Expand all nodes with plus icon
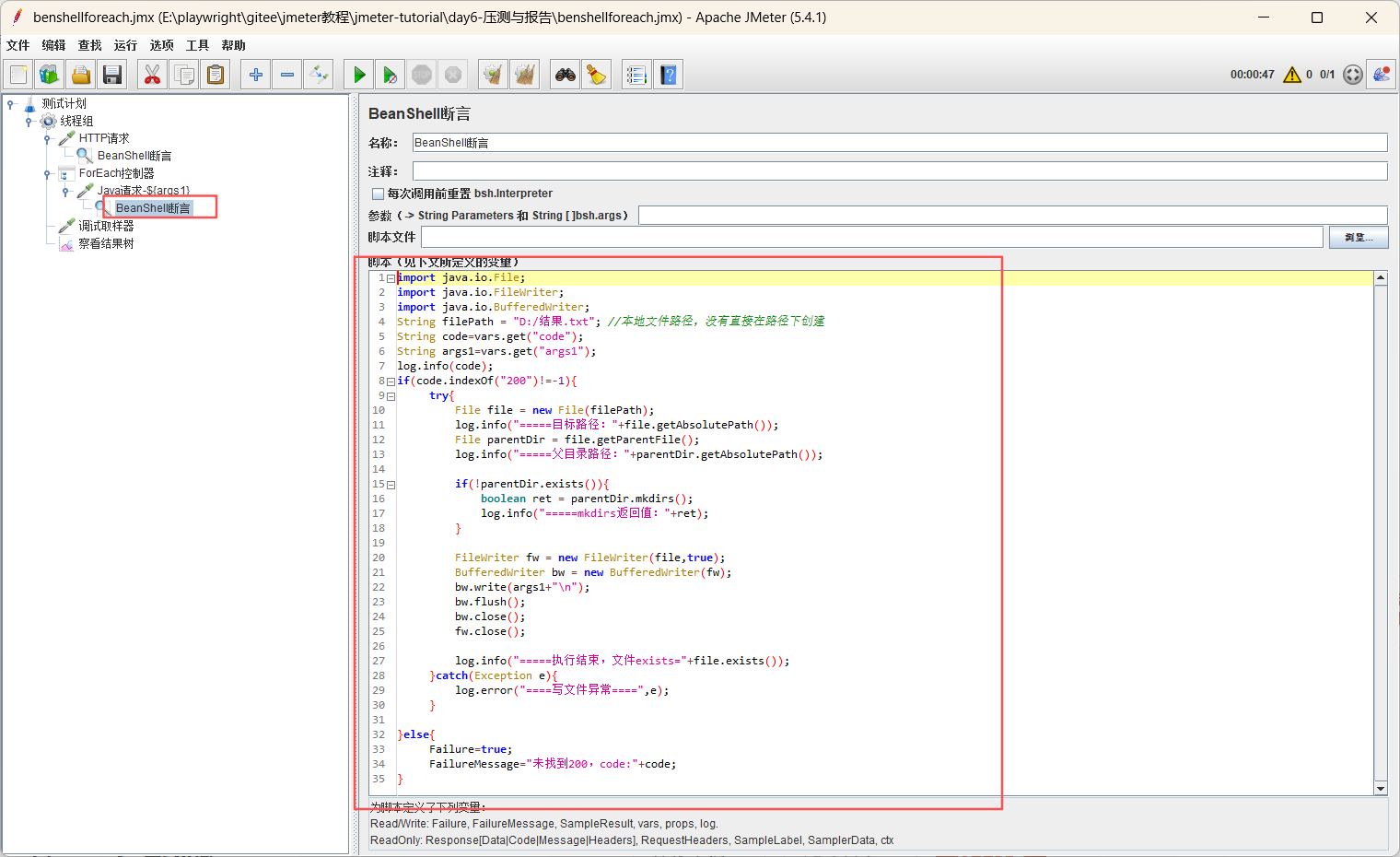Screen dimensions: 1400x857 [x=256, y=75]
